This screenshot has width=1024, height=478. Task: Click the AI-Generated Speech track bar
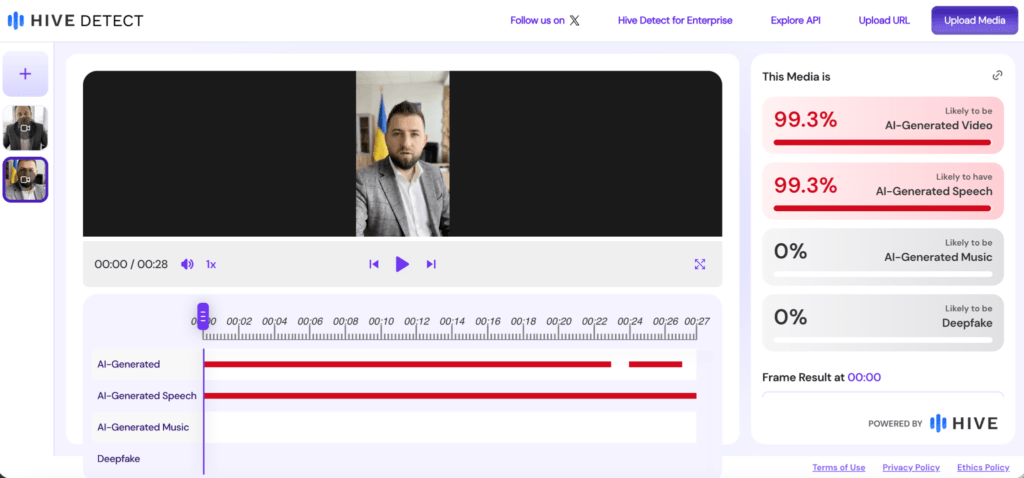(x=450, y=396)
